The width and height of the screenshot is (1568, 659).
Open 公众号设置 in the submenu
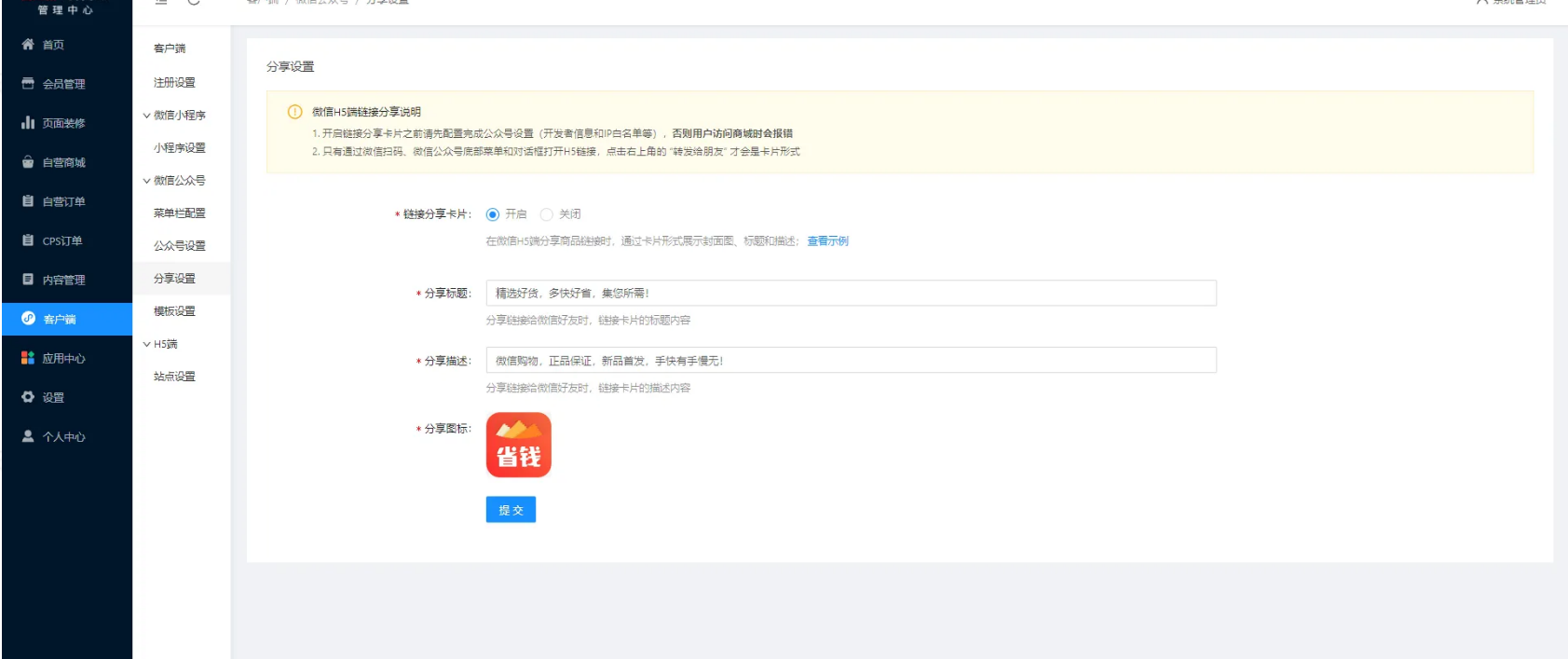click(180, 245)
